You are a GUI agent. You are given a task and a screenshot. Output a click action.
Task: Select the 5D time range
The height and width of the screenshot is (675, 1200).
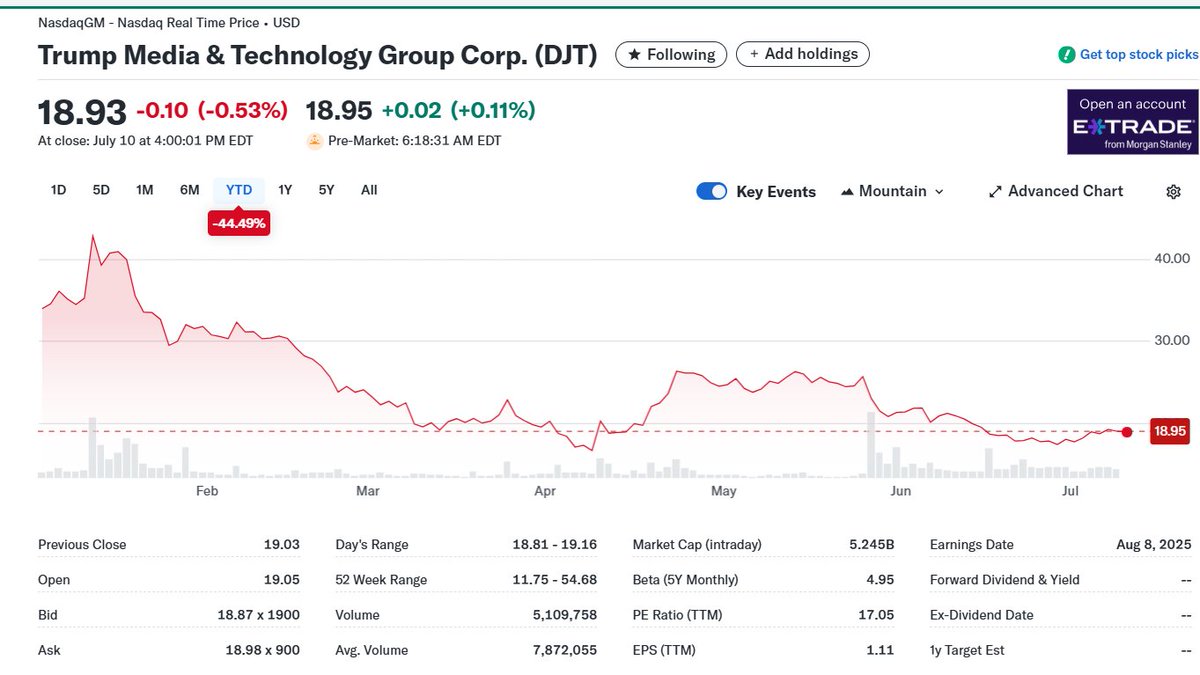point(101,190)
